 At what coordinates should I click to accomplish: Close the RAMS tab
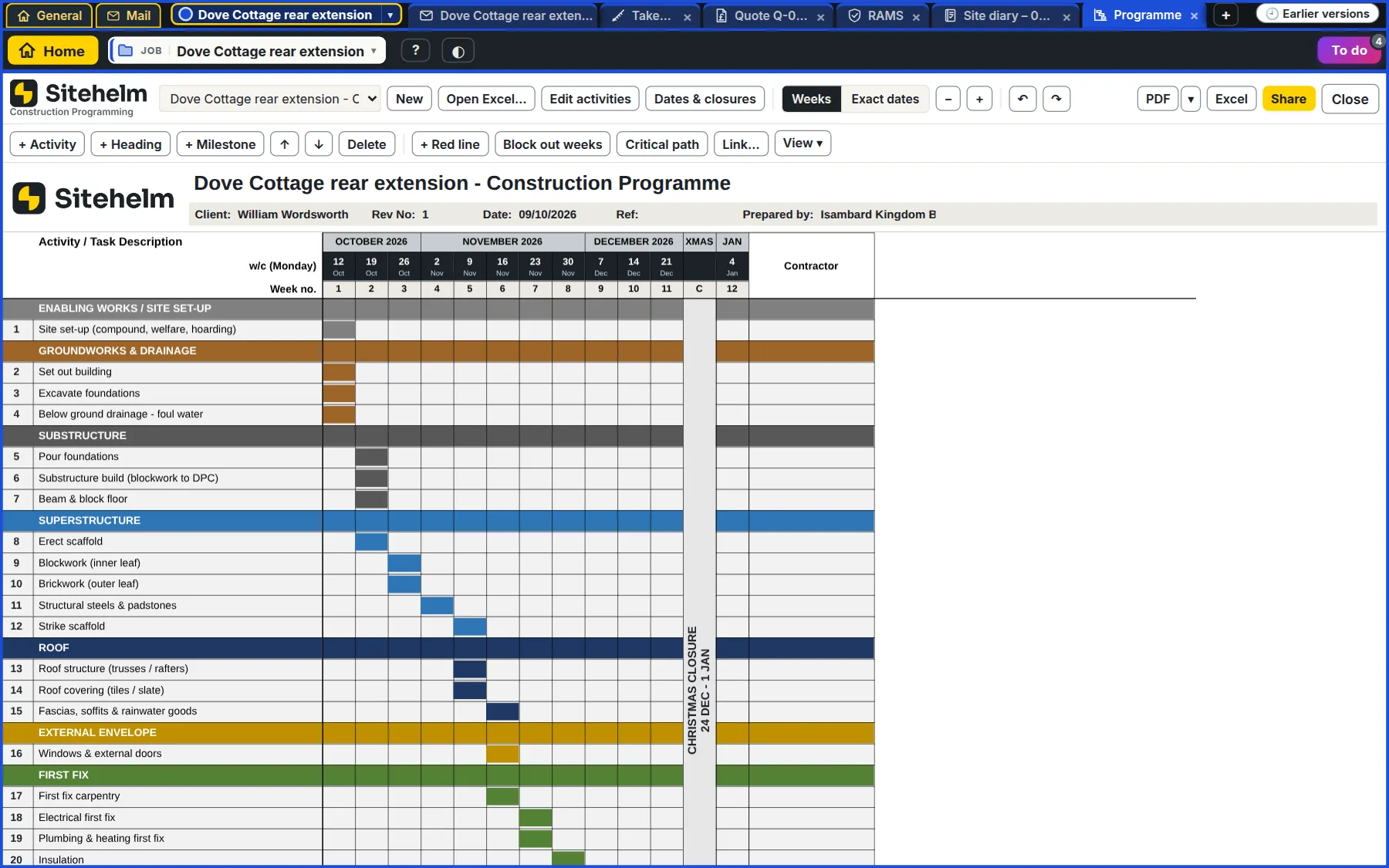[x=916, y=16]
